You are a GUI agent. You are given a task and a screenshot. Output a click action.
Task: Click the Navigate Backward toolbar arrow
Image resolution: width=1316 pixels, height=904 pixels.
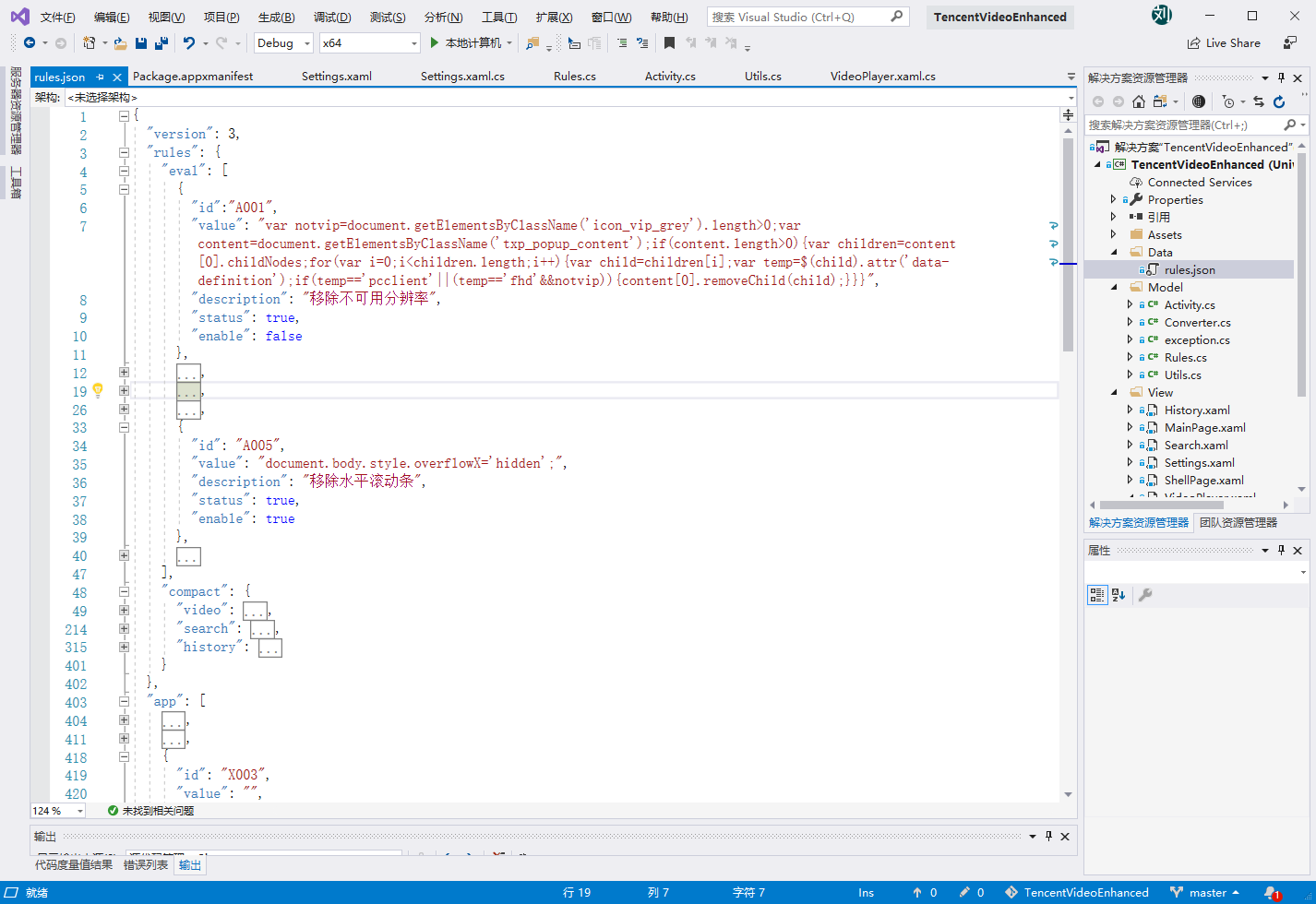click(x=30, y=42)
